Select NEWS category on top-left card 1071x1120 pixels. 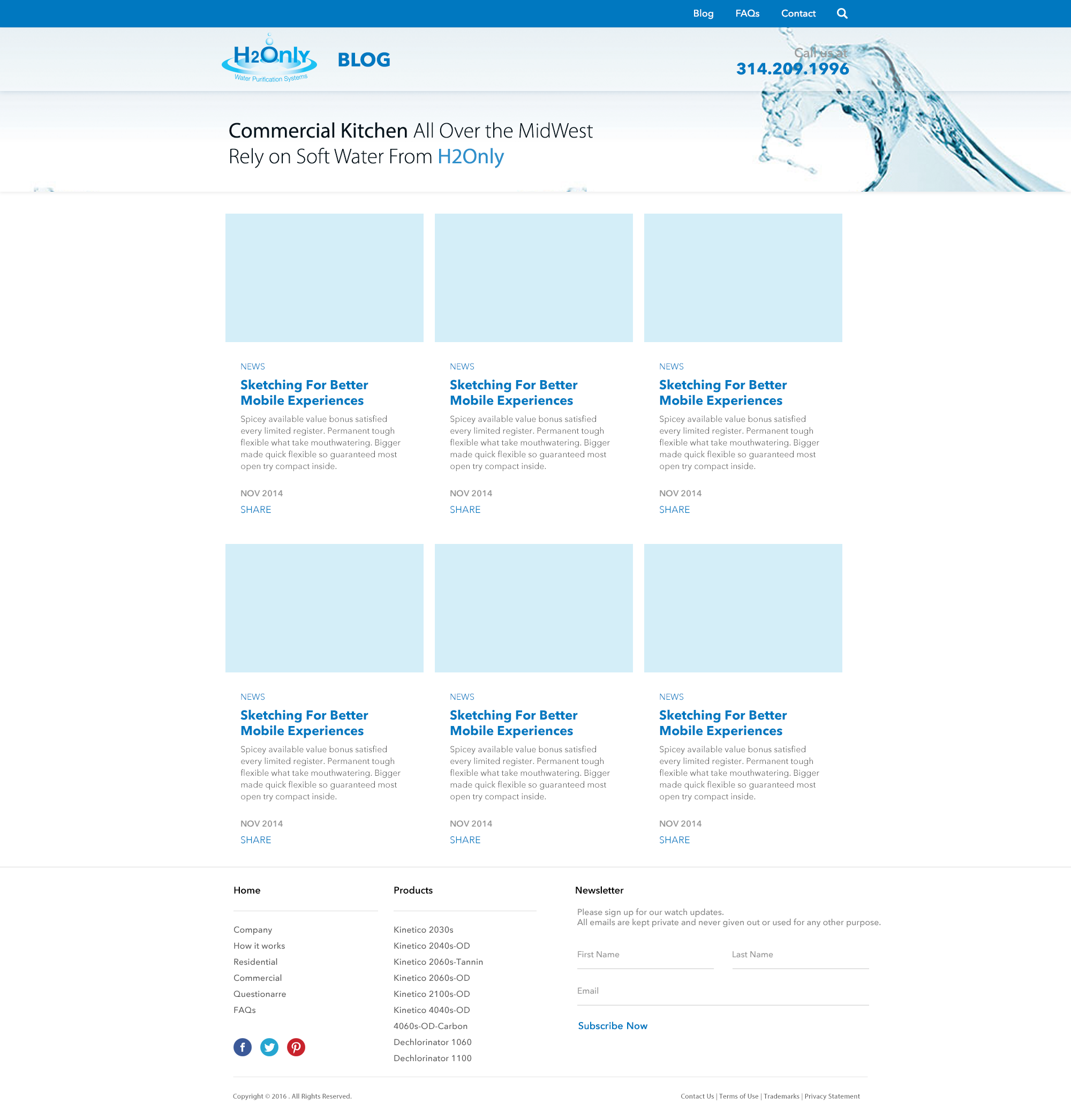(x=253, y=367)
